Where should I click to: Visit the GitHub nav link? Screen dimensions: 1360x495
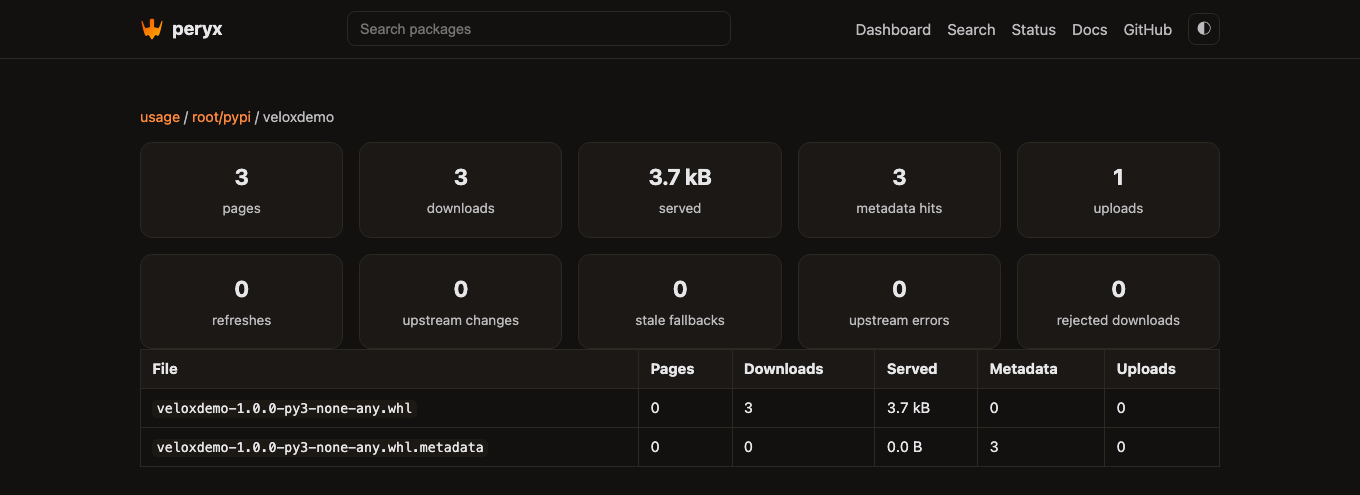pos(1148,30)
